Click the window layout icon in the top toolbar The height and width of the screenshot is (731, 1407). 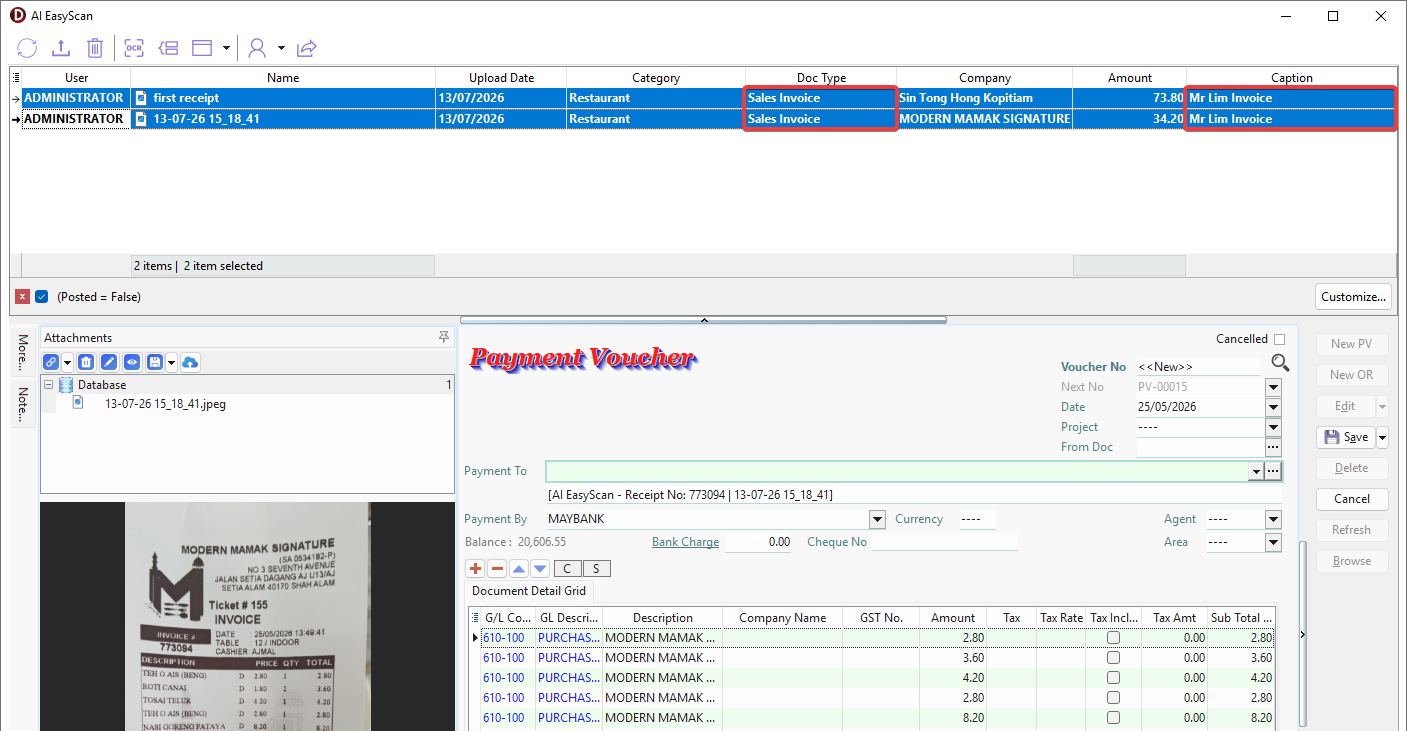point(203,47)
